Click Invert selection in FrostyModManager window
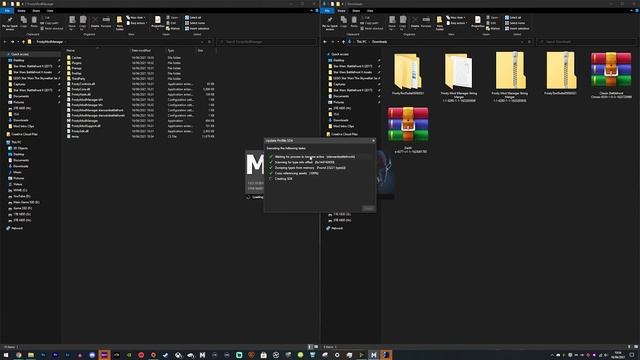 tap(197, 29)
